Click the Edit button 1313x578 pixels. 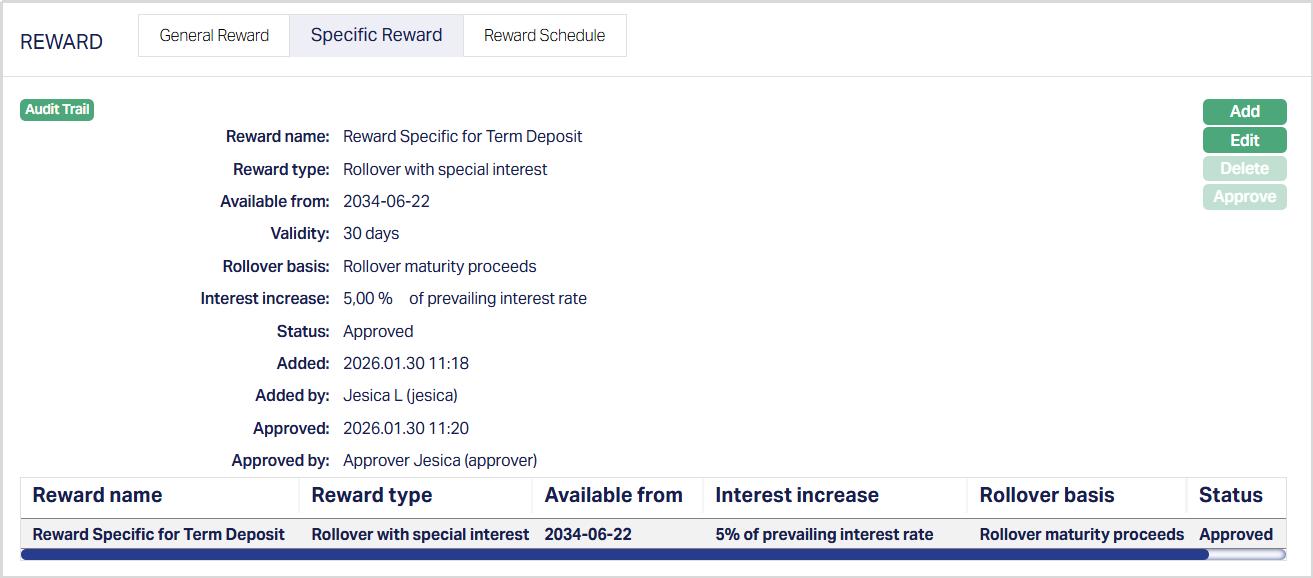tap(1244, 140)
